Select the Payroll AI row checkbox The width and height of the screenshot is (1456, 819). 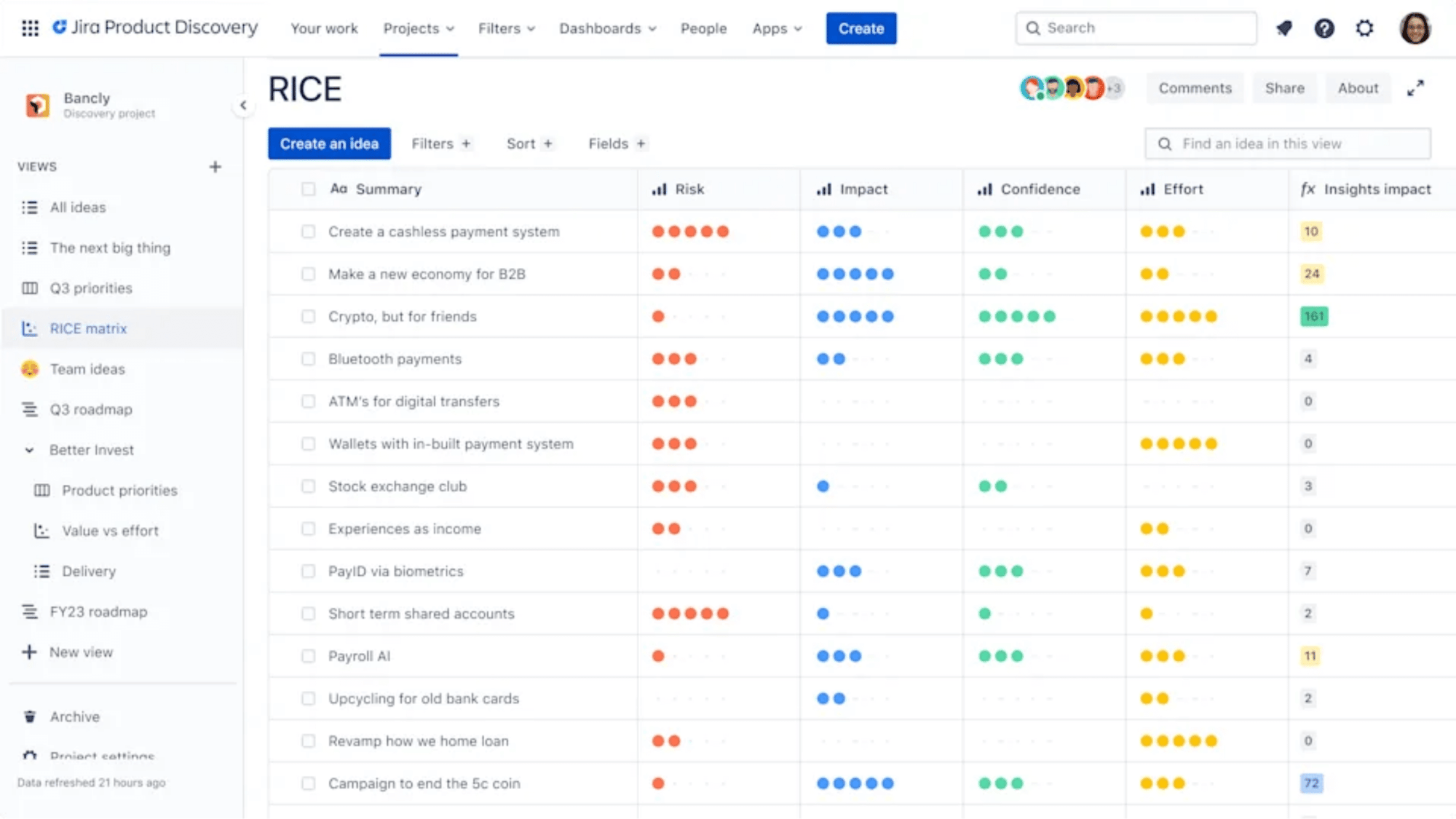pyautogui.click(x=309, y=656)
